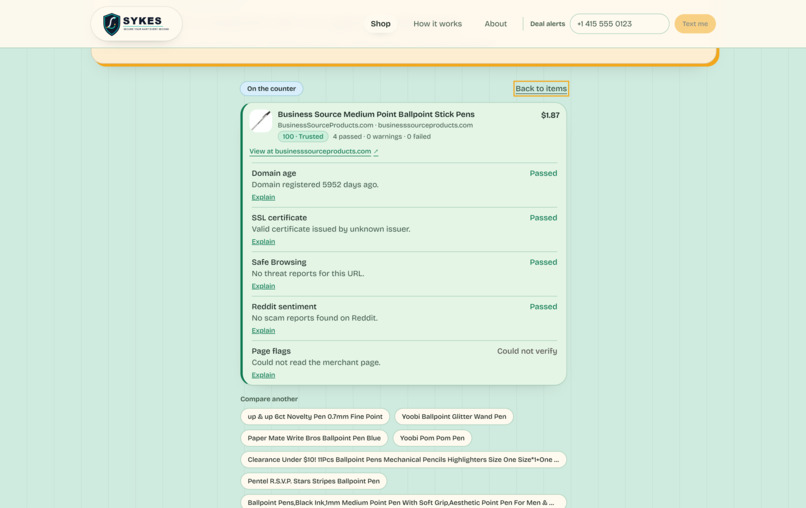Click the Safe Browsing Passed status
Viewport: 806px width, 508px height.
click(x=543, y=262)
